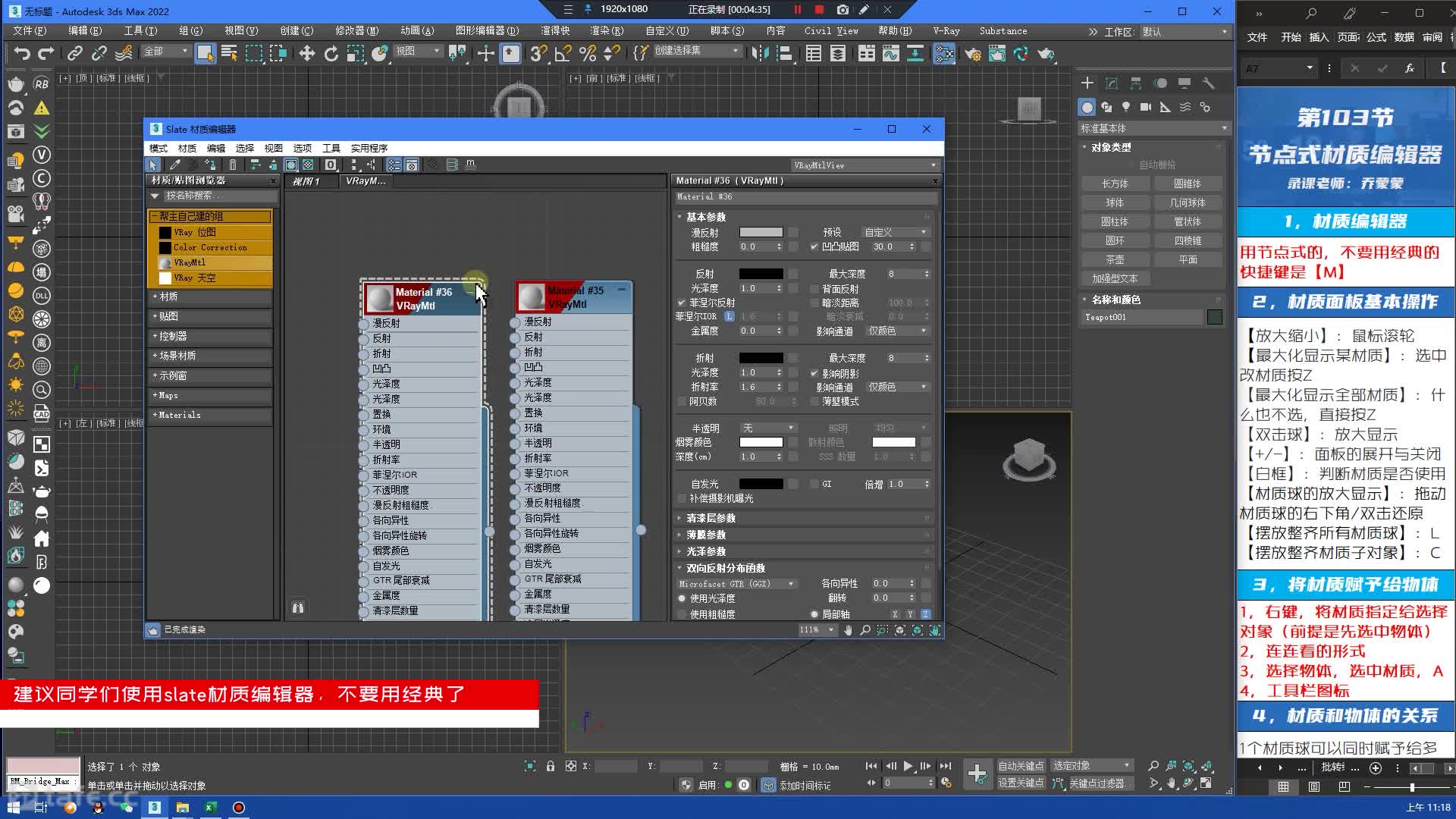1456x819 pixels.
Task: Expand the 材质 group in material browser
Action: pos(210,297)
